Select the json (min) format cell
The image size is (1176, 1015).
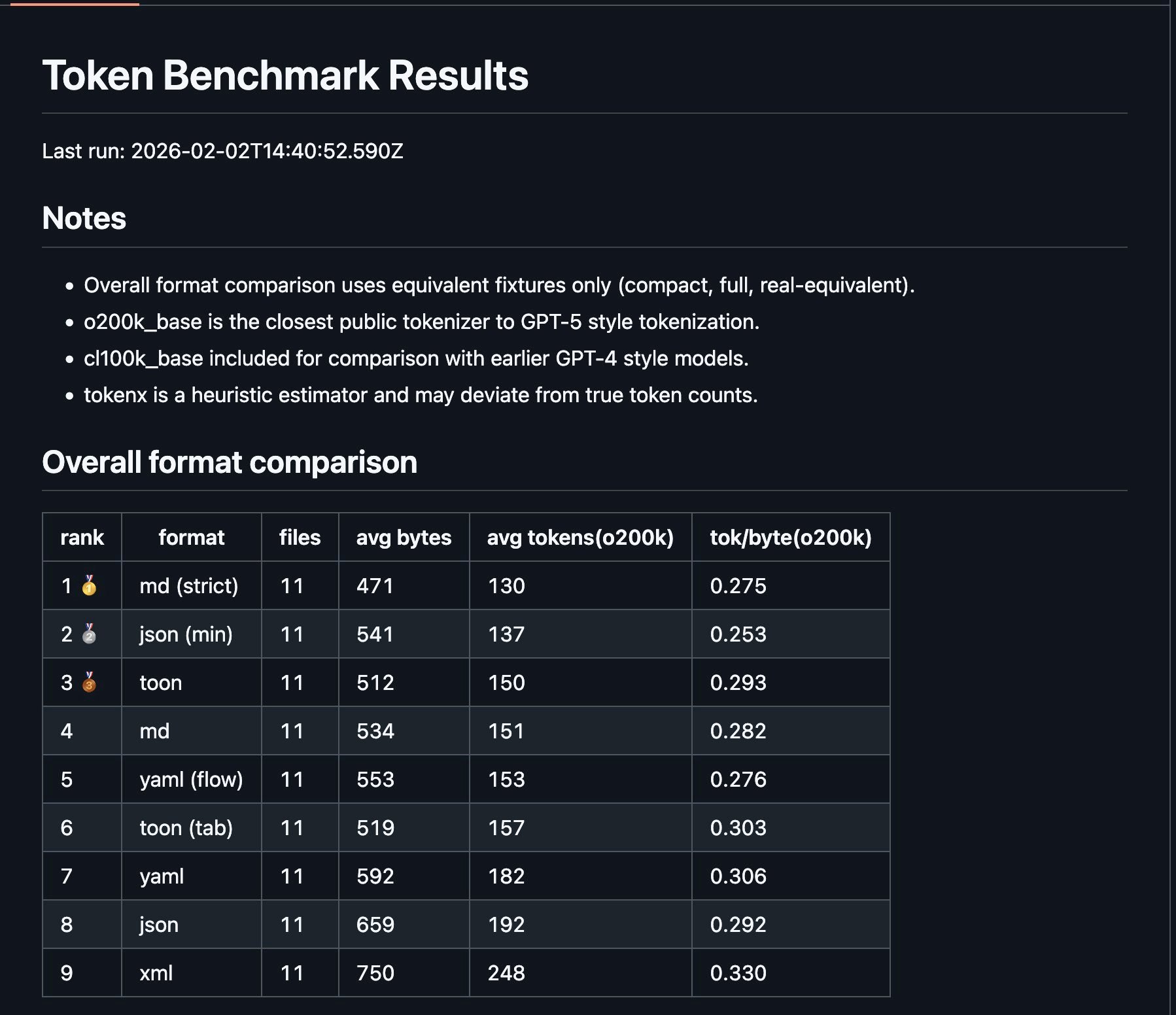[186, 634]
